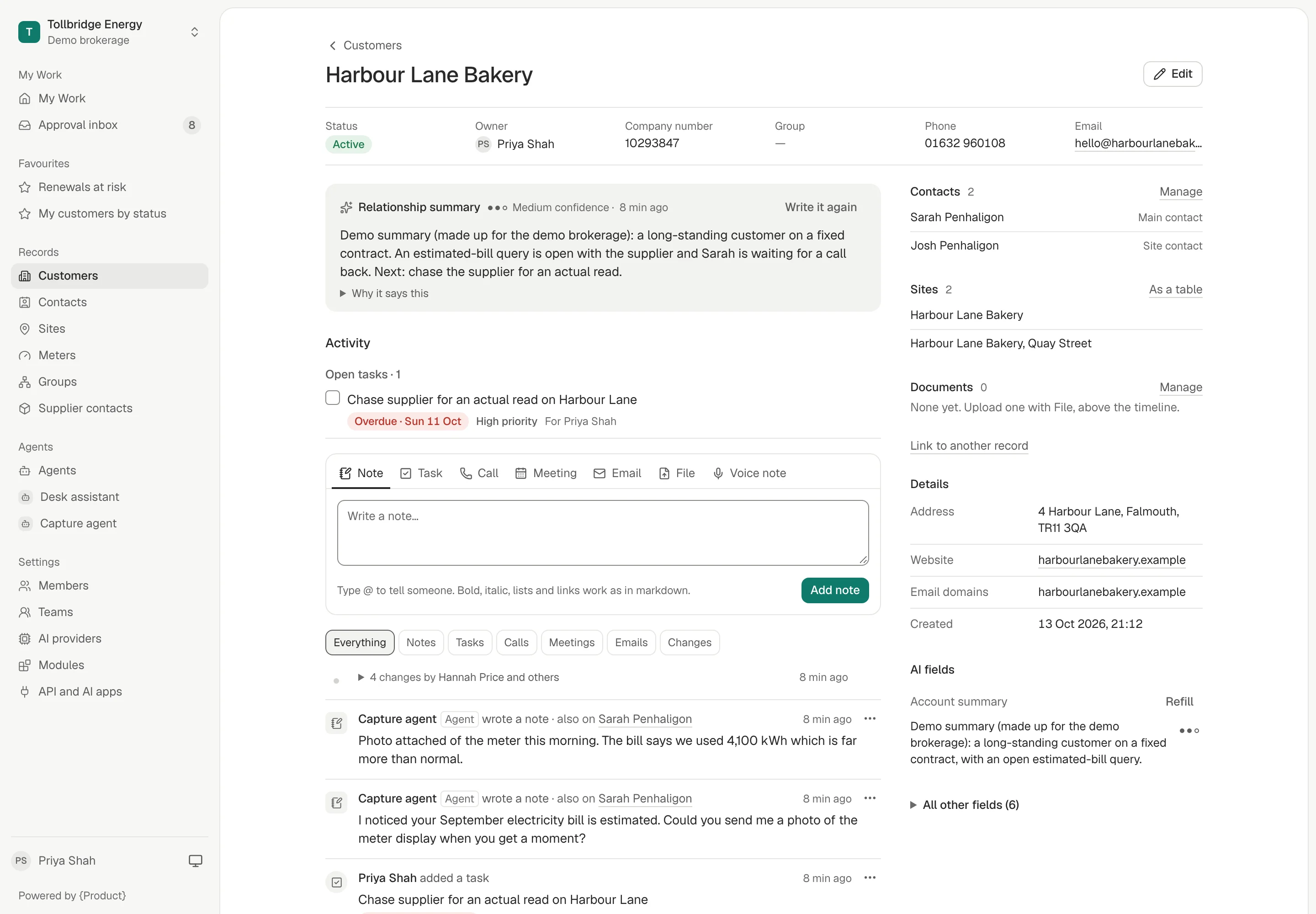Click Manage next to Documents
Viewport: 1316px width, 914px height.
point(1181,388)
